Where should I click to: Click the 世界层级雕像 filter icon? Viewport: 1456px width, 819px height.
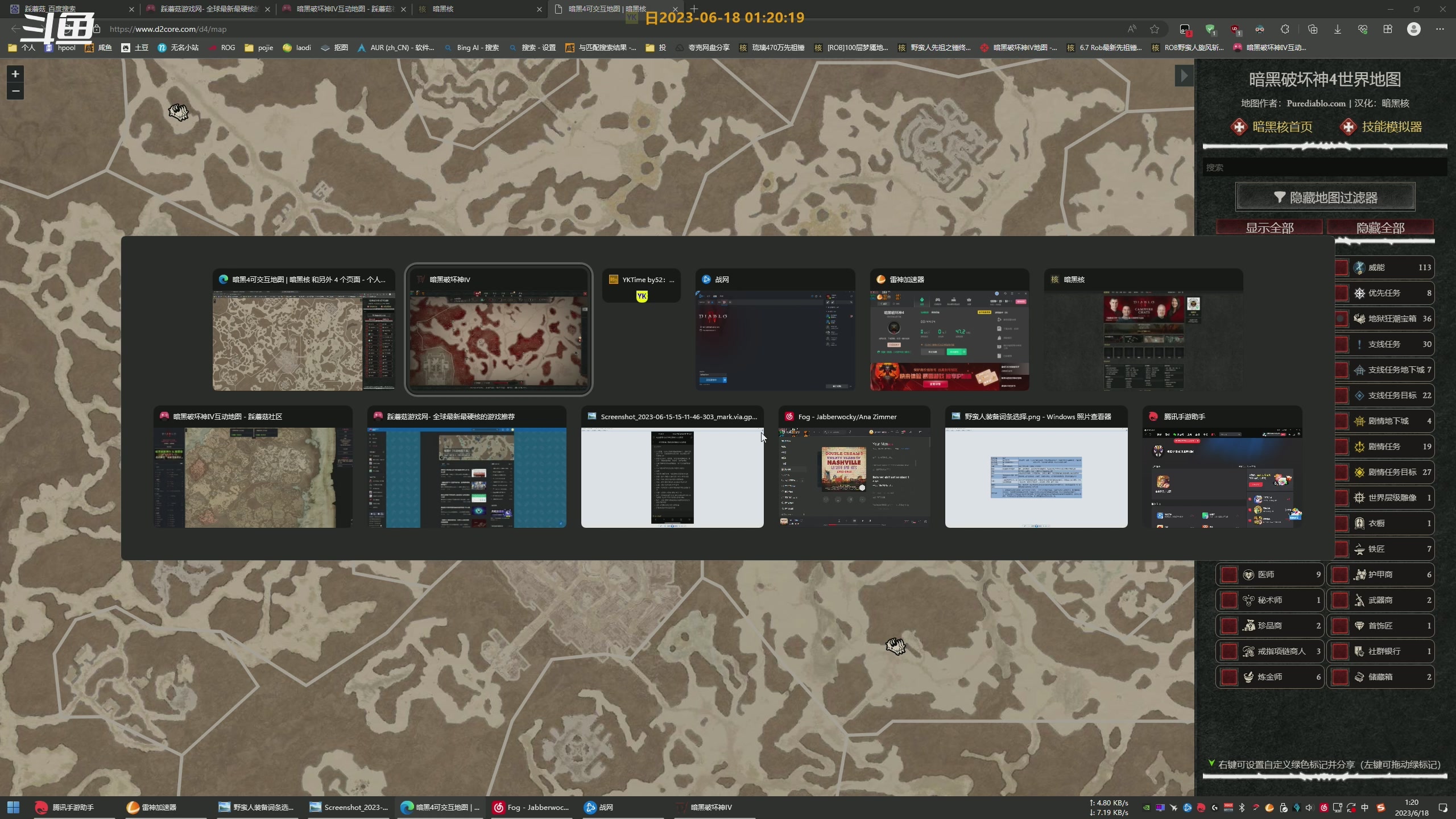coord(1359,498)
